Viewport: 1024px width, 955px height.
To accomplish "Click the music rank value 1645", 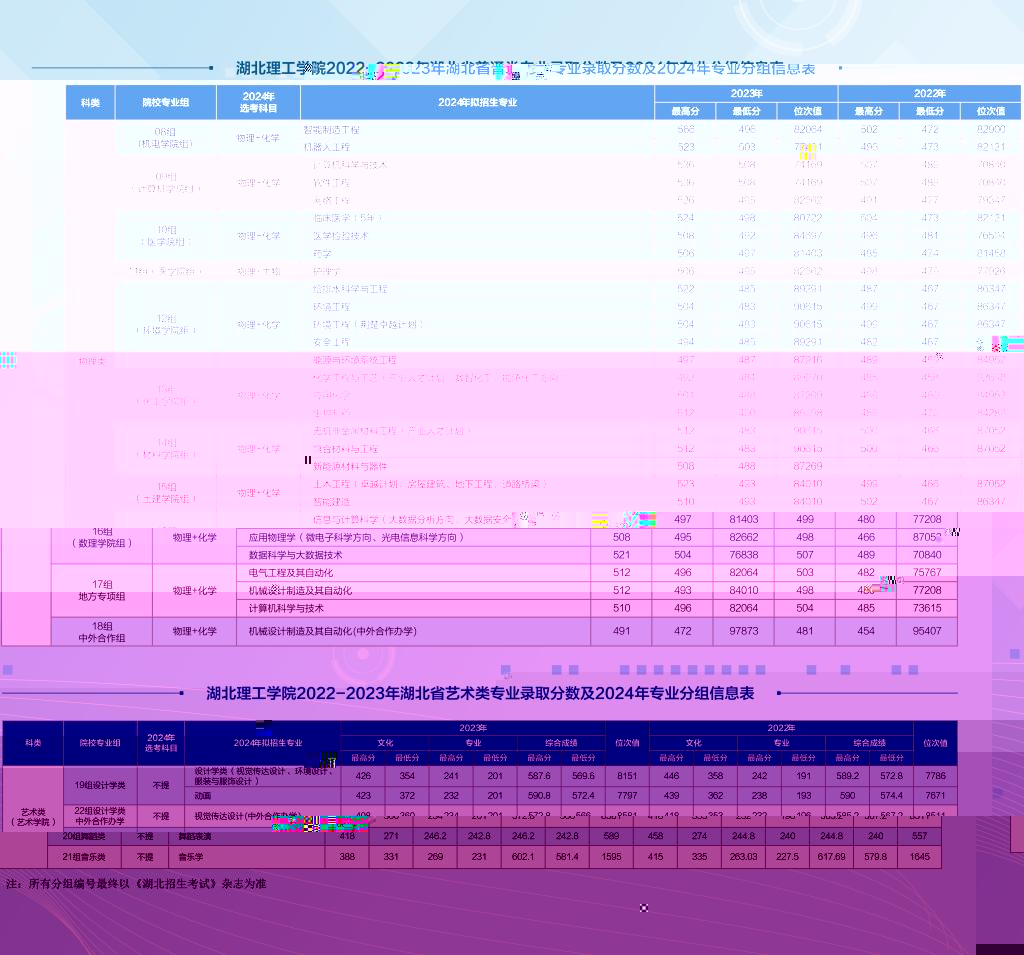I will (x=920, y=856).
